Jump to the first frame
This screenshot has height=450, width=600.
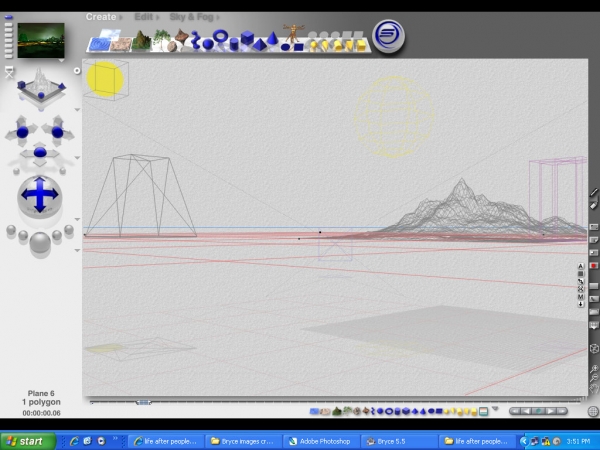click(x=515, y=411)
